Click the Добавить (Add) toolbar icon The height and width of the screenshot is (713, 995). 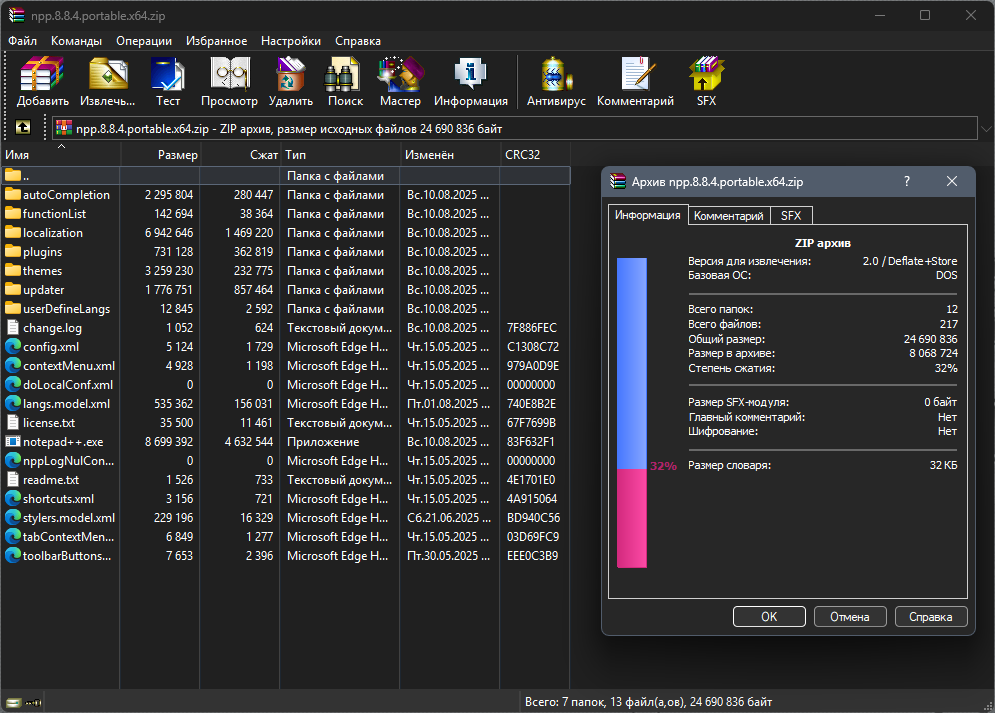(42, 74)
